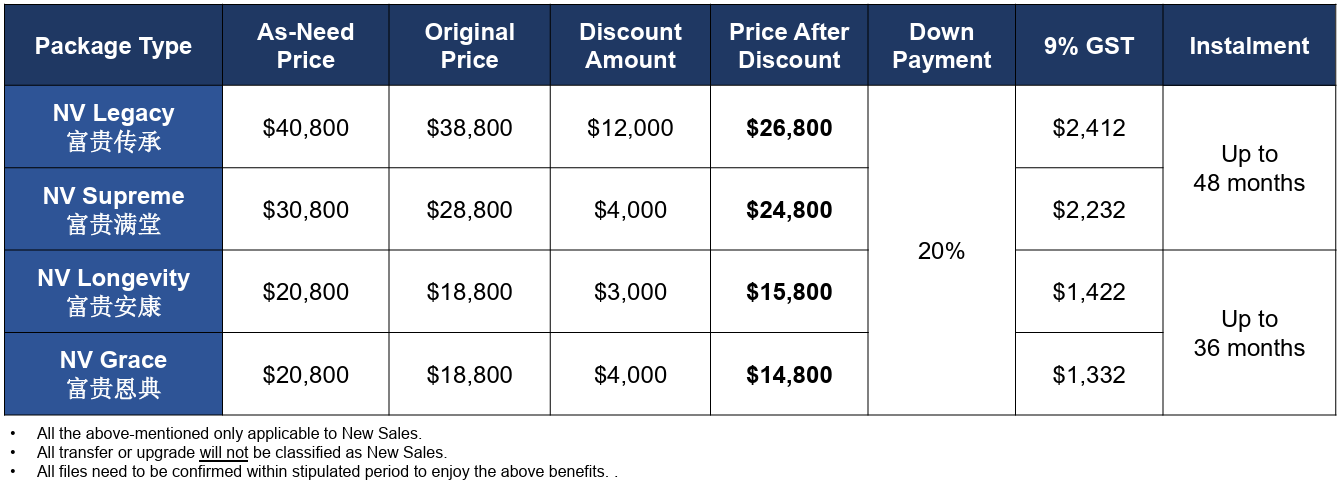Image resolution: width=1341 pixels, height=489 pixels.
Task: Click the 20% down payment cell
Action: tap(941, 250)
